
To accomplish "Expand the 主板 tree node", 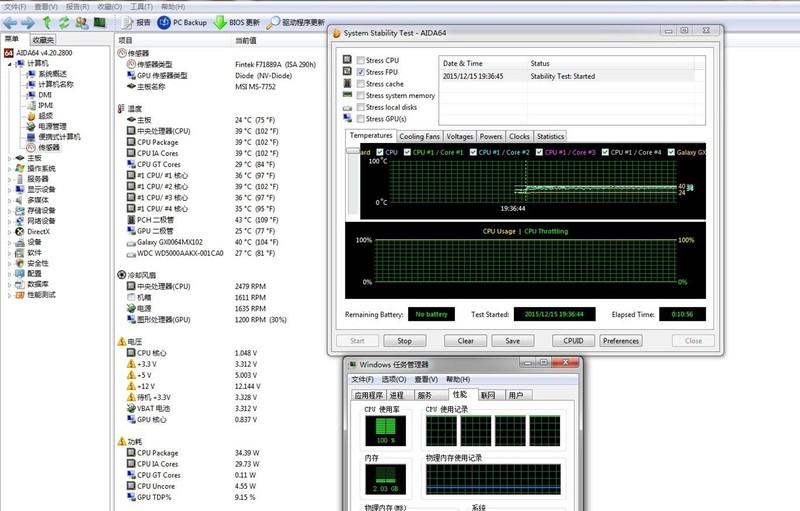I will tap(10, 158).
